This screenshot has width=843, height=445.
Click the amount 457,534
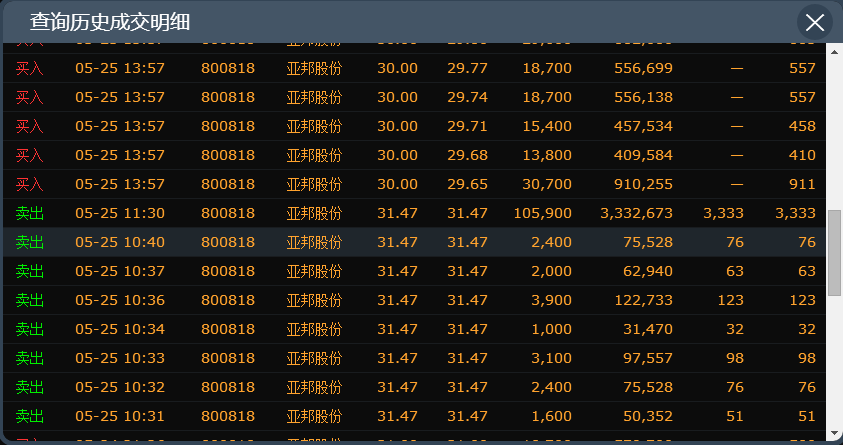[x=643, y=126]
